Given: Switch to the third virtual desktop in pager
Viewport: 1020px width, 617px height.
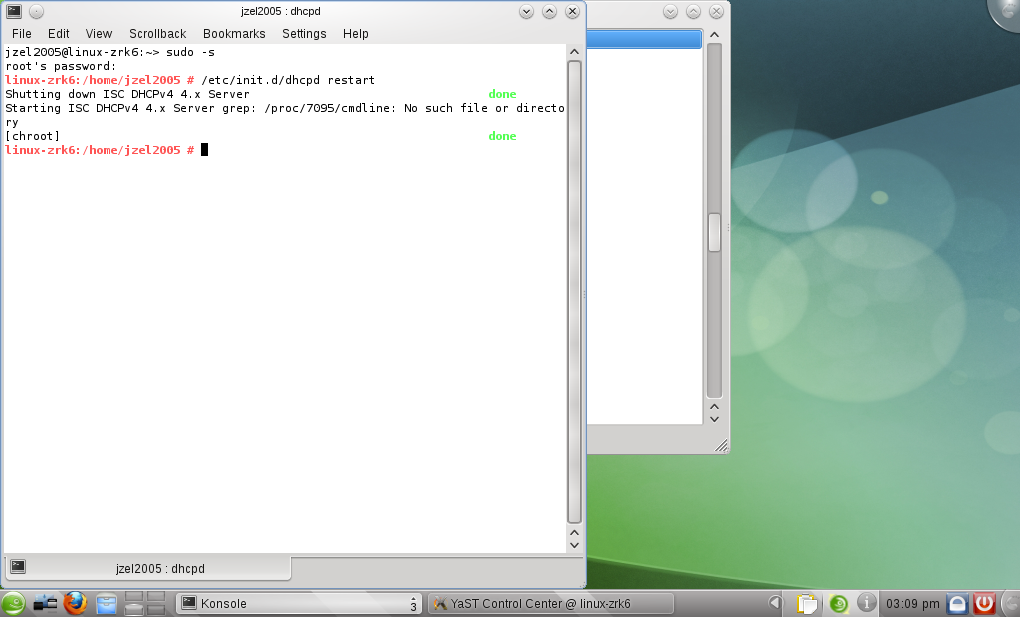Looking at the screenshot, I should pos(134,610).
